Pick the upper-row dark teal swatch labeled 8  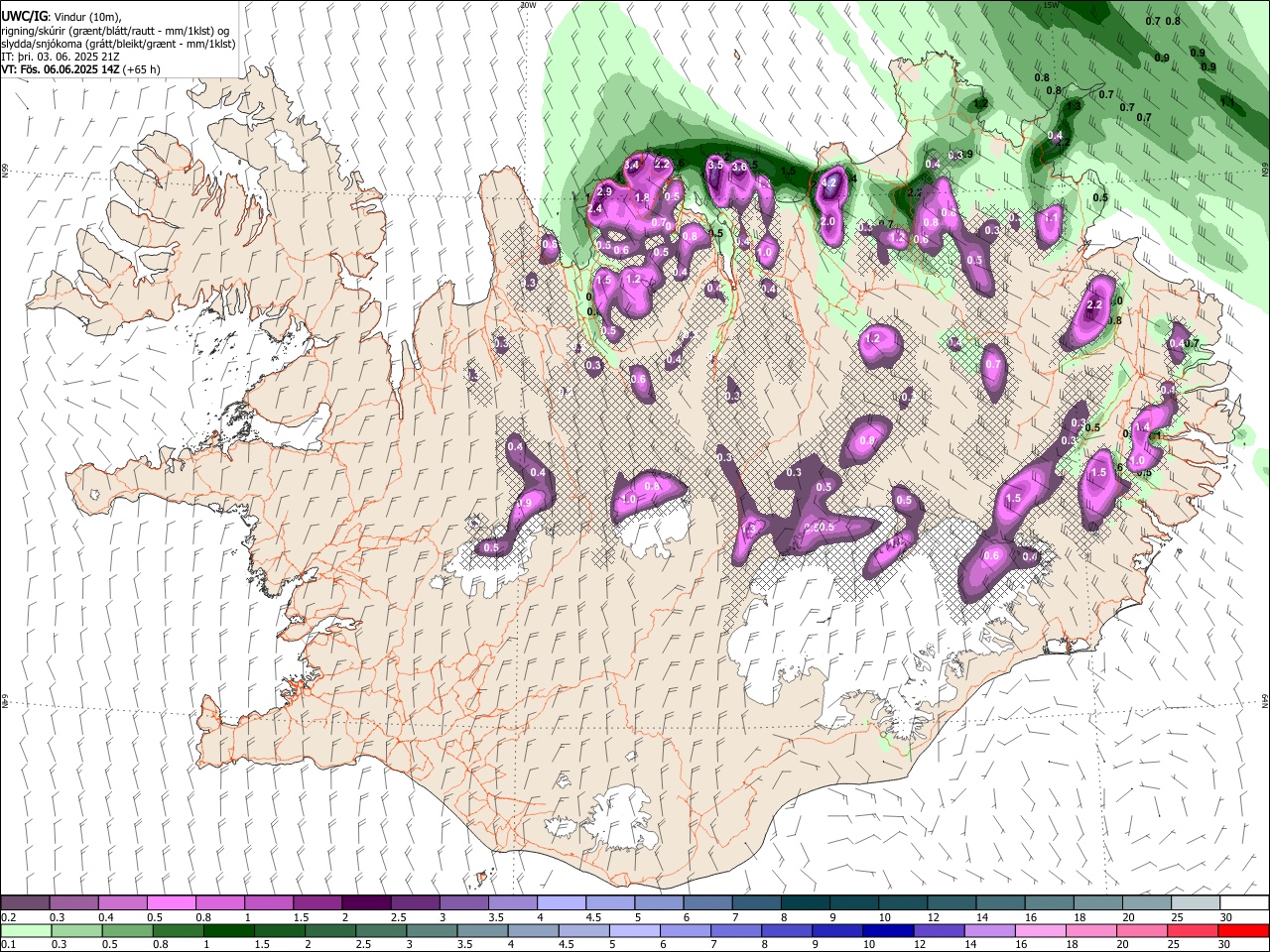805,903
